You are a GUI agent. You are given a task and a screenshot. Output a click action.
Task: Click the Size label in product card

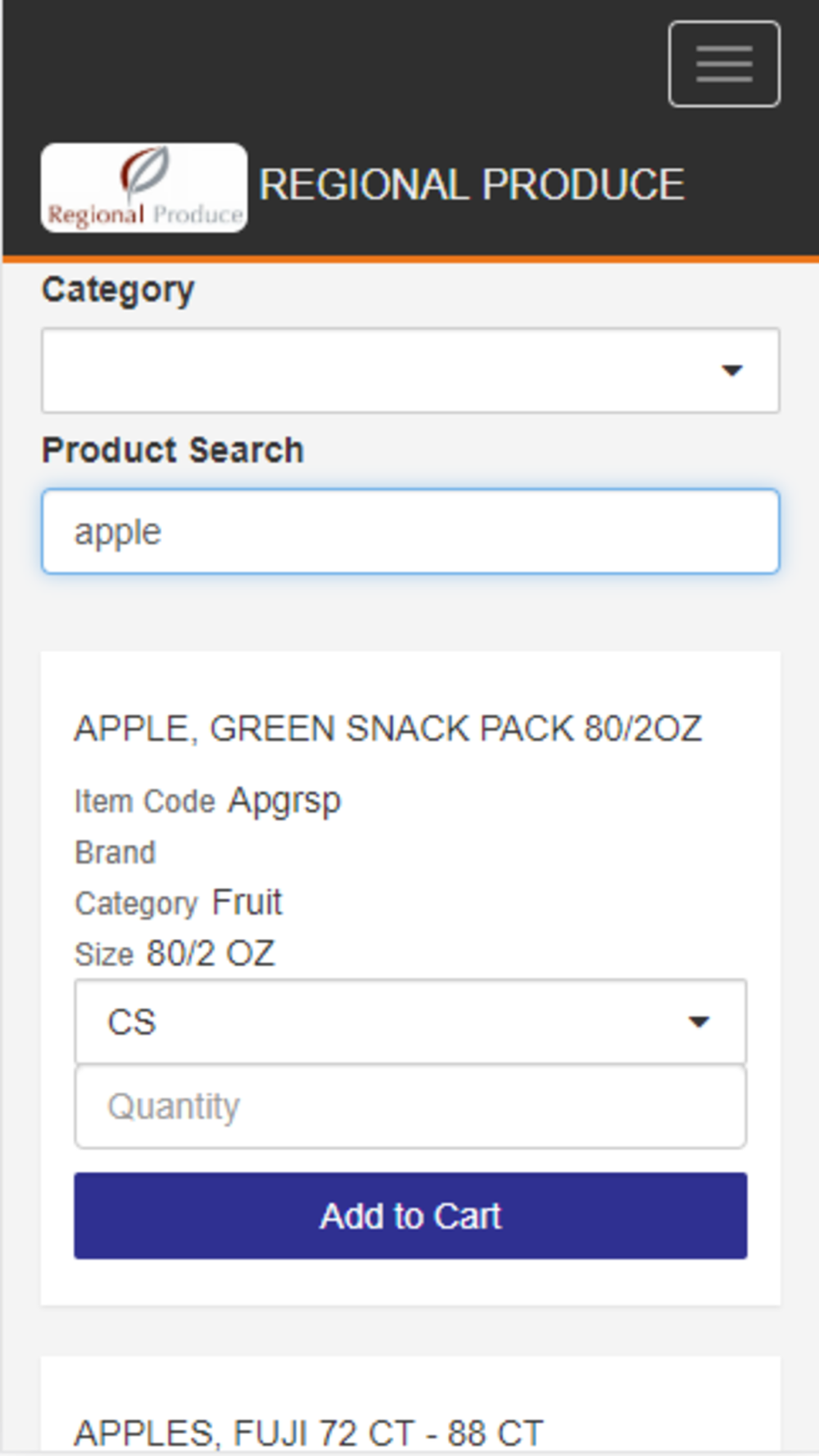pos(104,955)
